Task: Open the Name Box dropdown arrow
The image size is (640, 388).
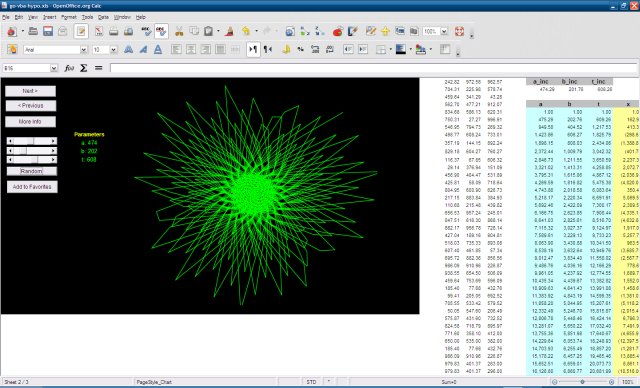Action: click(x=54, y=68)
